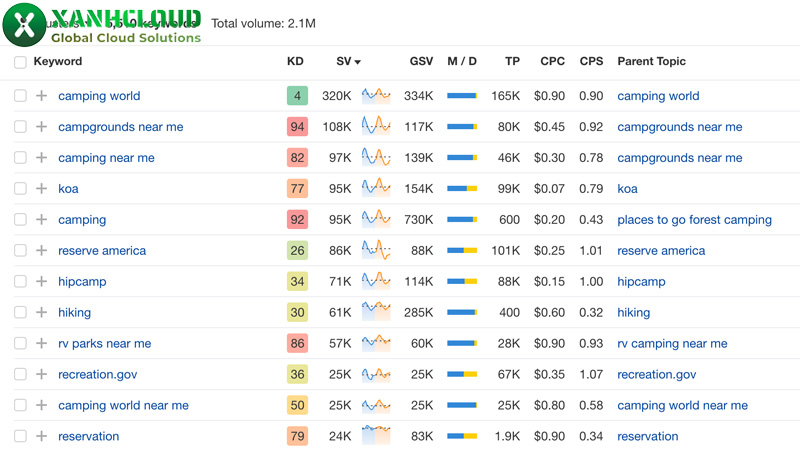Screen dimensions: 800x450
Task: Add the koa keyword using plus icon
Action: coord(41,189)
